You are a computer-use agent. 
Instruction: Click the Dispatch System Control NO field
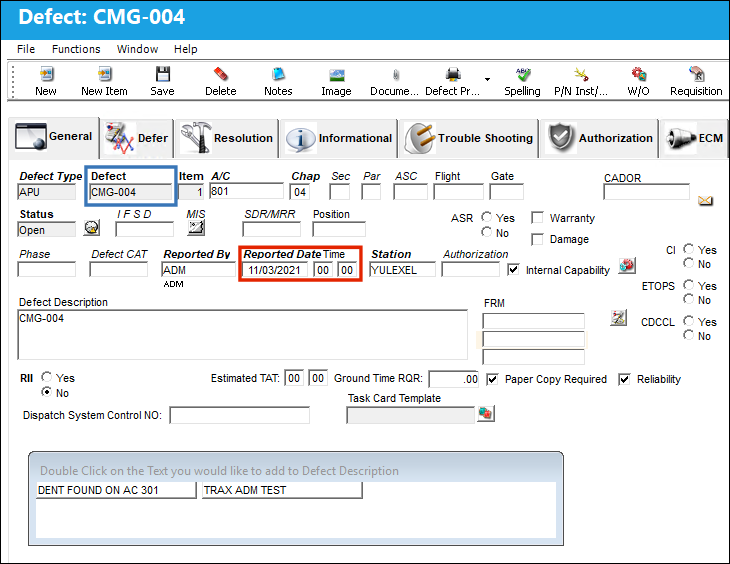(239, 415)
